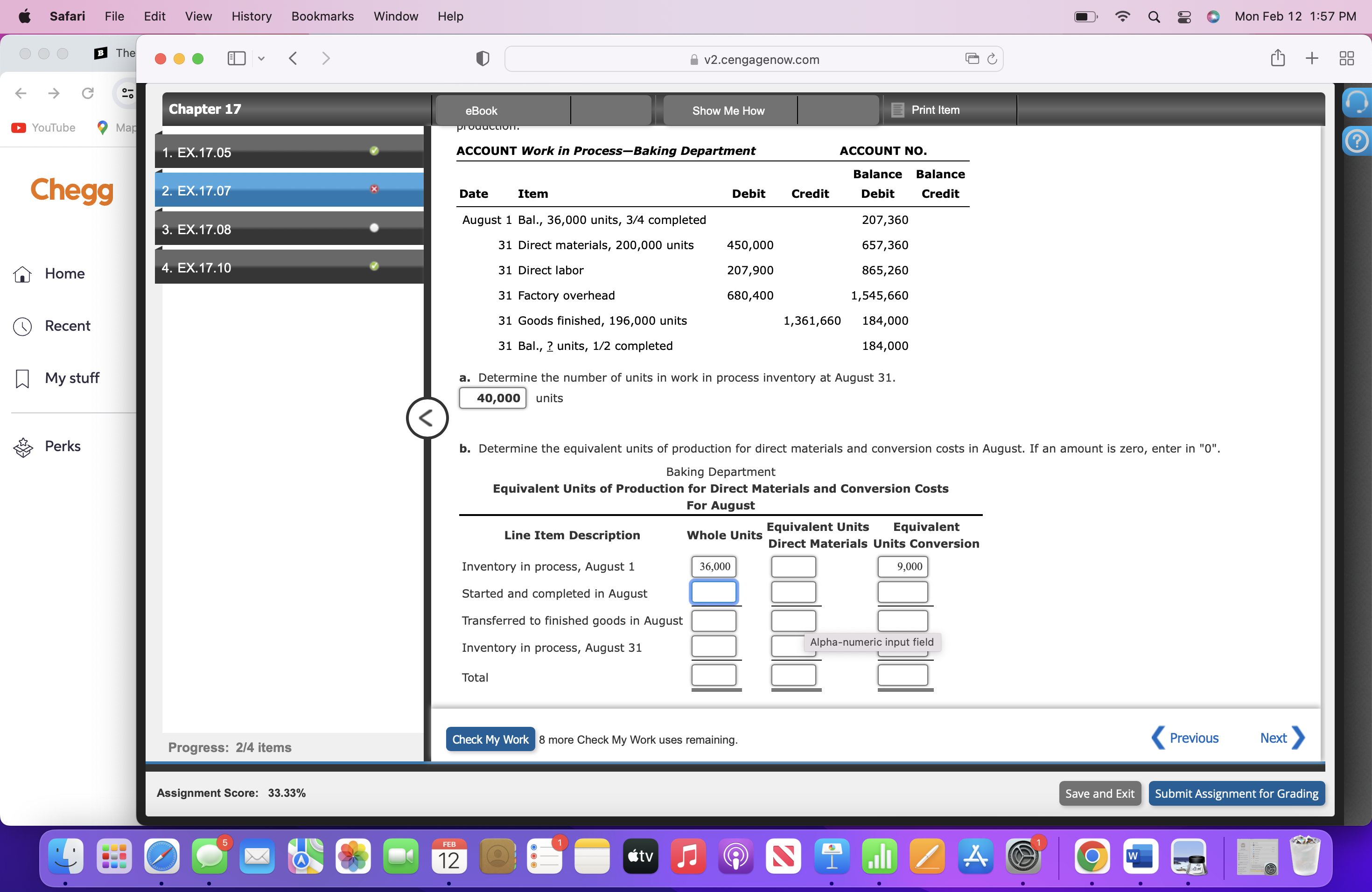Open Apple menu

coord(25,16)
